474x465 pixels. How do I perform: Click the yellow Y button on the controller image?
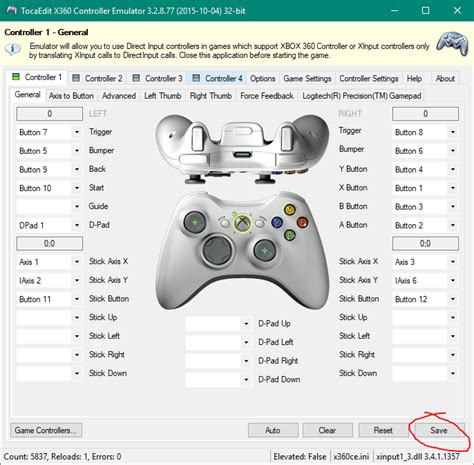click(x=289, y=210)
